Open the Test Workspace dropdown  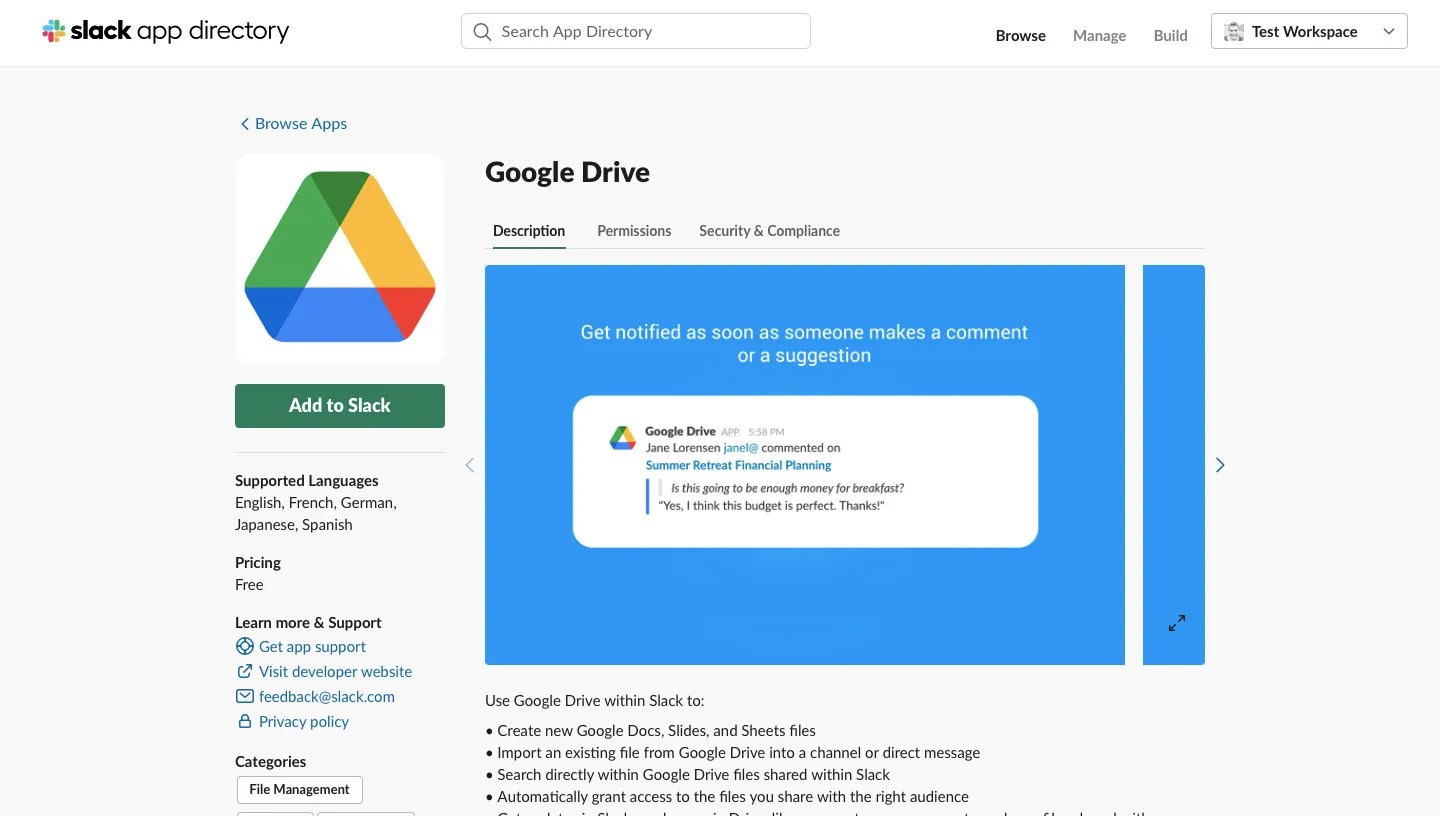click(1389, 31)
